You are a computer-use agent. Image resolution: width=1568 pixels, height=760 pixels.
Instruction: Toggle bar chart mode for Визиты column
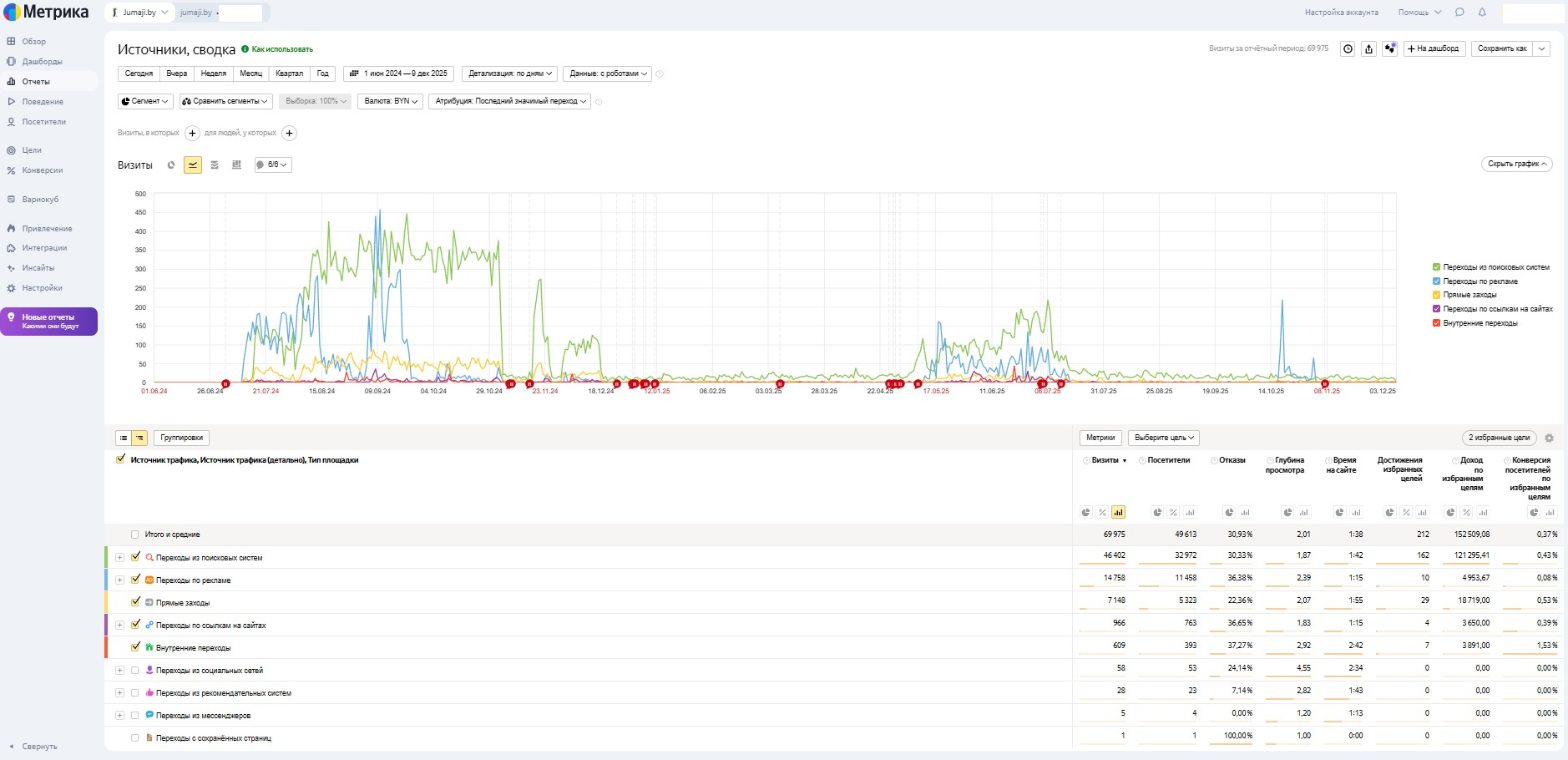point(1118,512)
